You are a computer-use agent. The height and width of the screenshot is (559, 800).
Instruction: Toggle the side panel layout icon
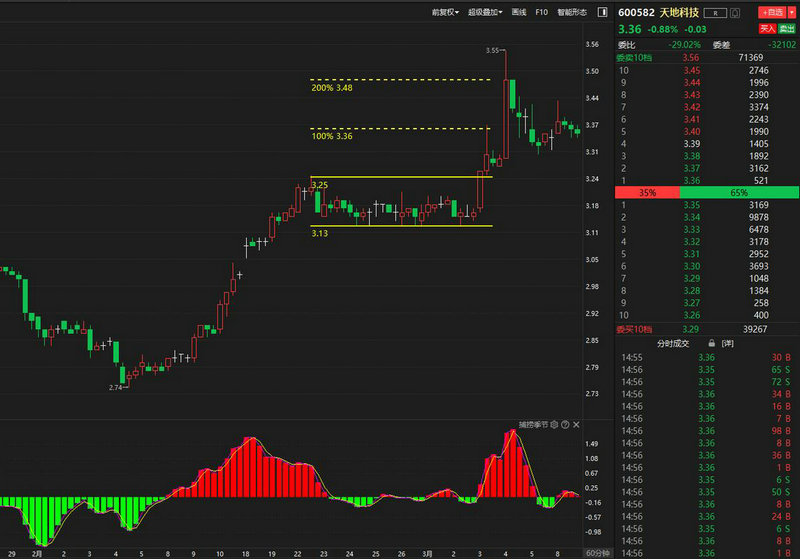pyautogui.click(x=602, y=12)
